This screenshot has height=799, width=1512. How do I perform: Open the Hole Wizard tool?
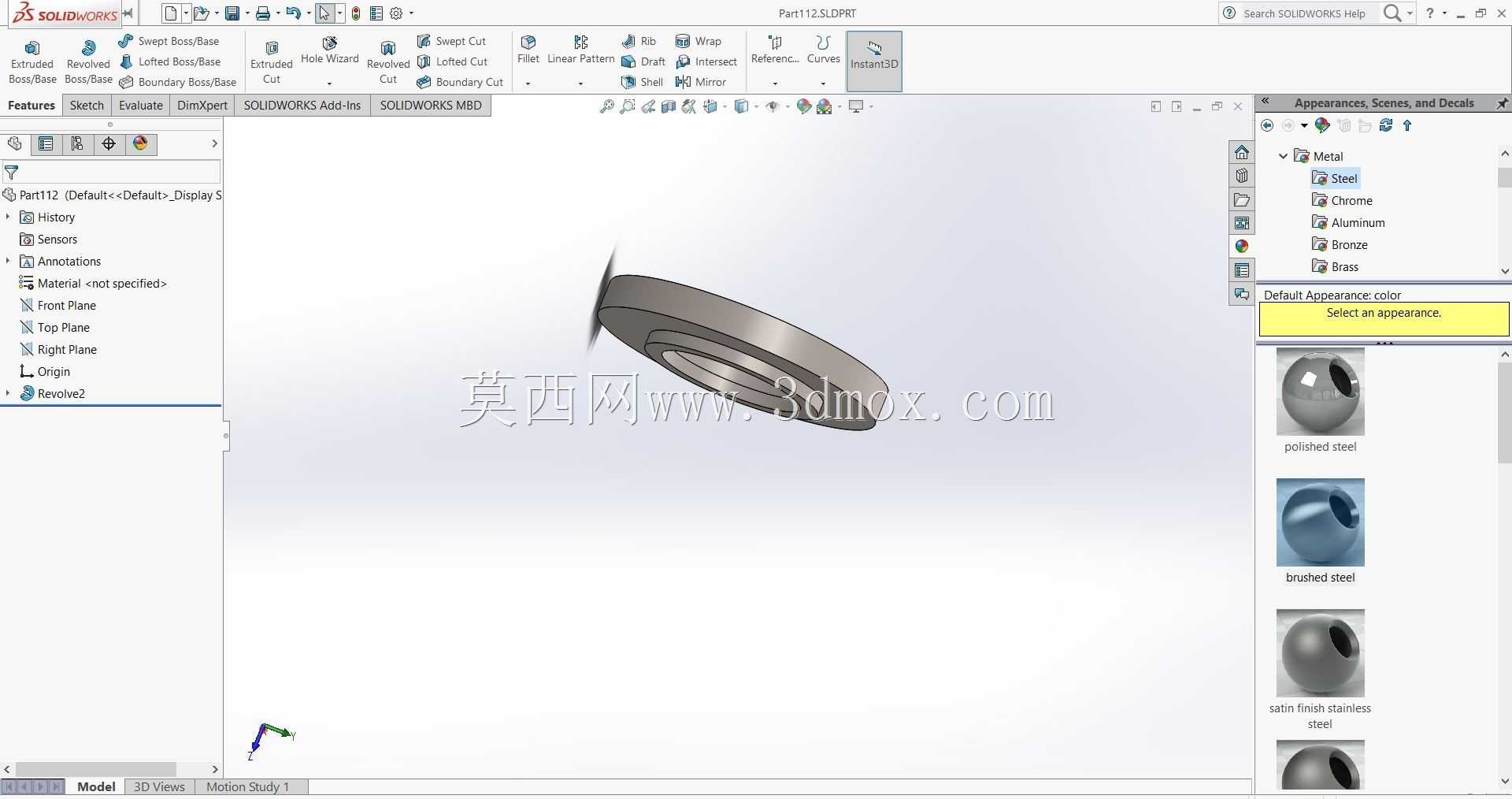click(329, 50)
